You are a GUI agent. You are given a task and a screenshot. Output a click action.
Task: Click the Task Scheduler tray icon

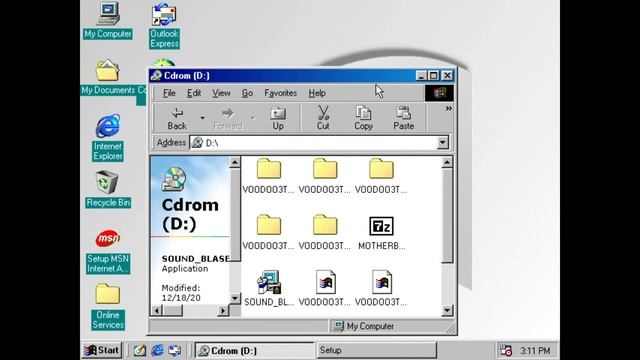(506, 350)
